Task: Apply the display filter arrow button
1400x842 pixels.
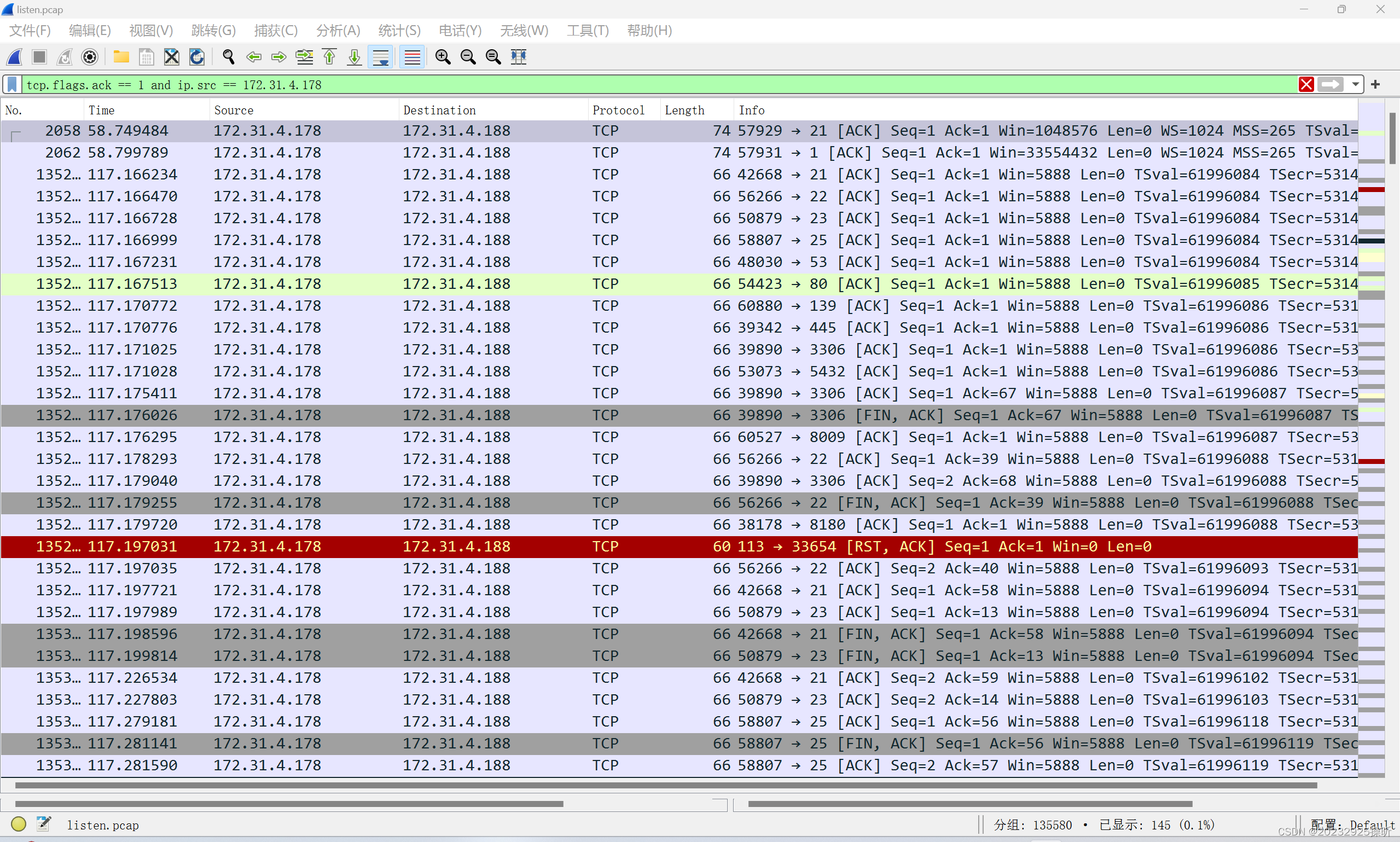Action: [x=1331, y=85]
